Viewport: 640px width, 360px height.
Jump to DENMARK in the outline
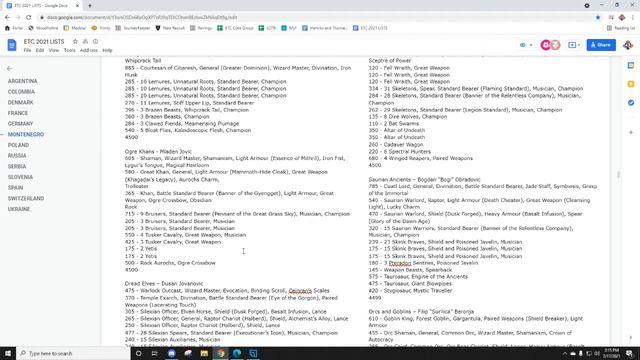[x=20, y=102]
